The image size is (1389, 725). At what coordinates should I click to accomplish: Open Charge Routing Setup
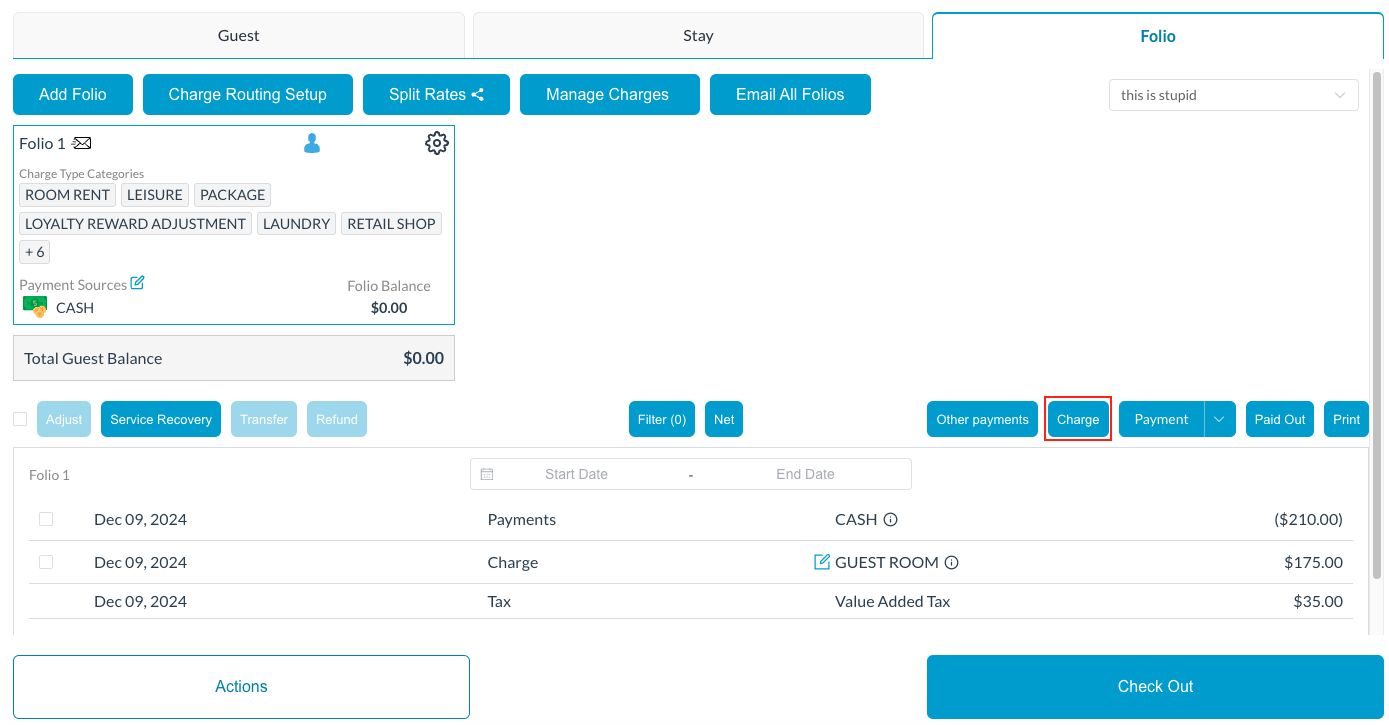click(x=247, y=95)
